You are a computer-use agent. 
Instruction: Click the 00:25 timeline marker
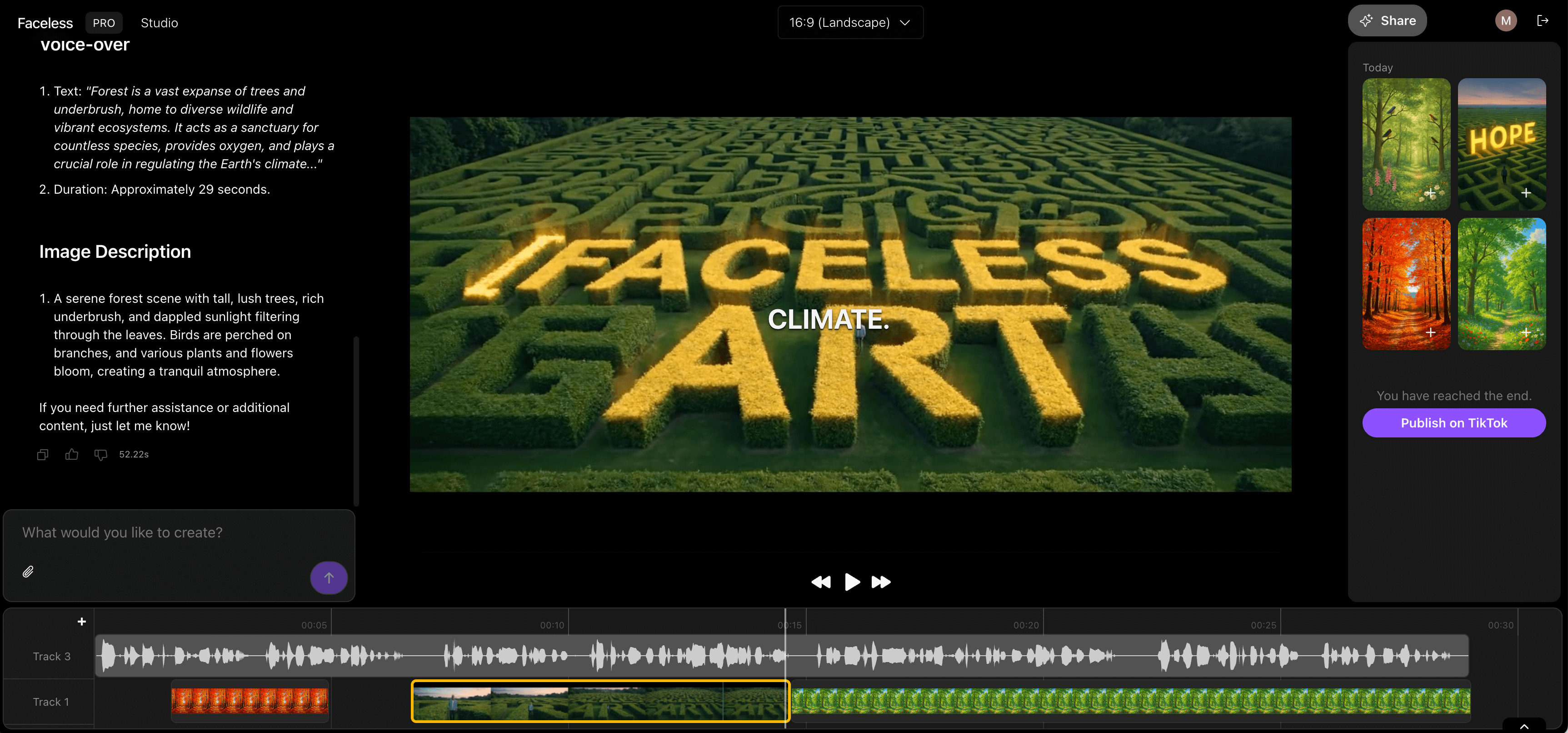pyautogui.click(x=1263, y=625)
